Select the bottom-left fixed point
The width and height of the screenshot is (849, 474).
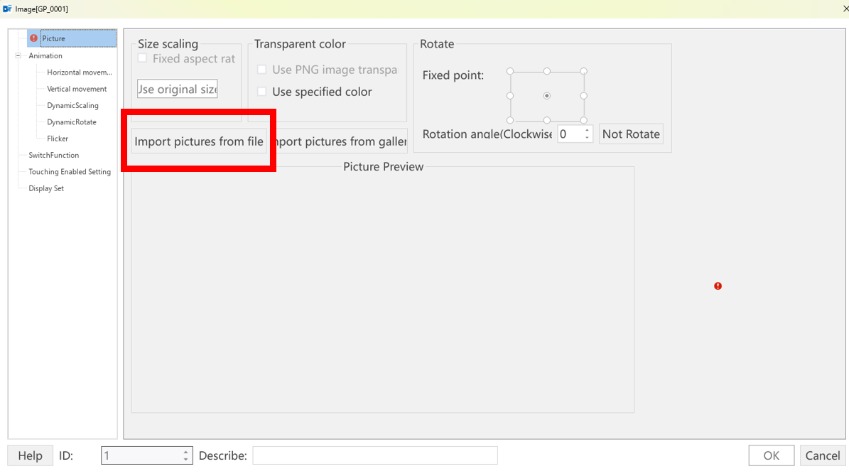[x=510, y=120]
